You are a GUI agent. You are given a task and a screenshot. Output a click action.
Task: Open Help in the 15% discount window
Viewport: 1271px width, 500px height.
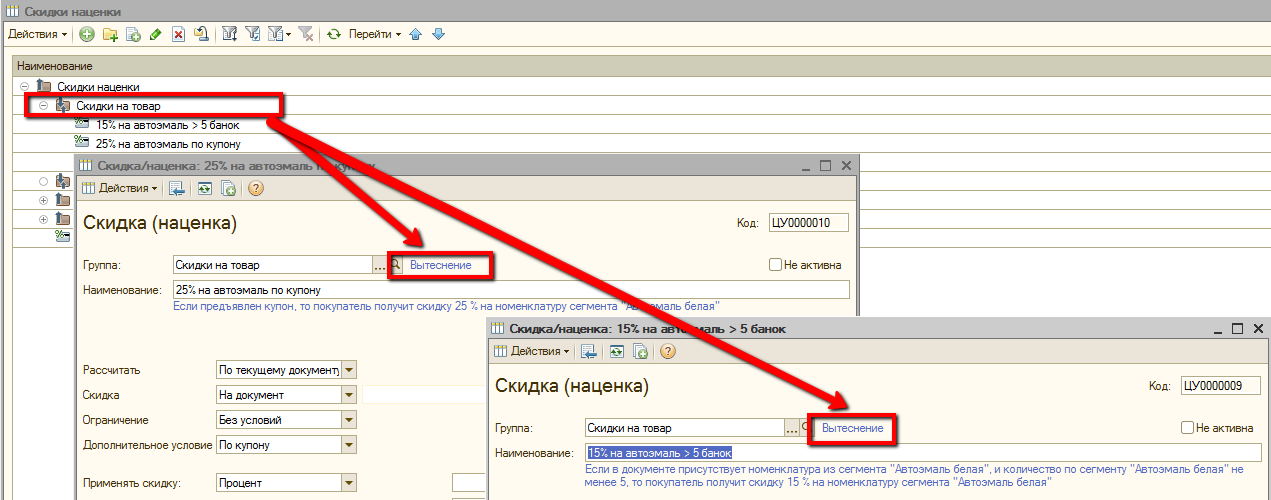pyautogui.click(x=667, y=351)
